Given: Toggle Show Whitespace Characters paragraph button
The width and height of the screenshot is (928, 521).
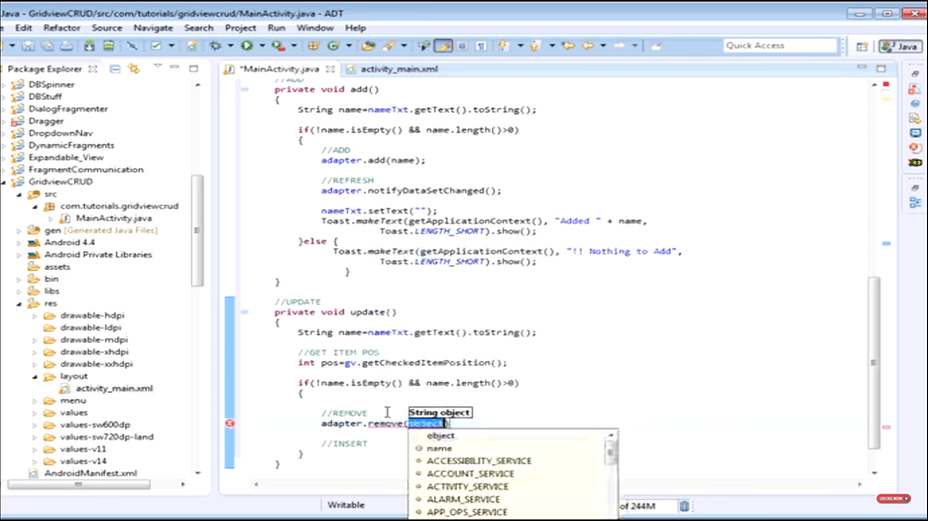Looking at the screenshot, I should click(x=481, y=46).
